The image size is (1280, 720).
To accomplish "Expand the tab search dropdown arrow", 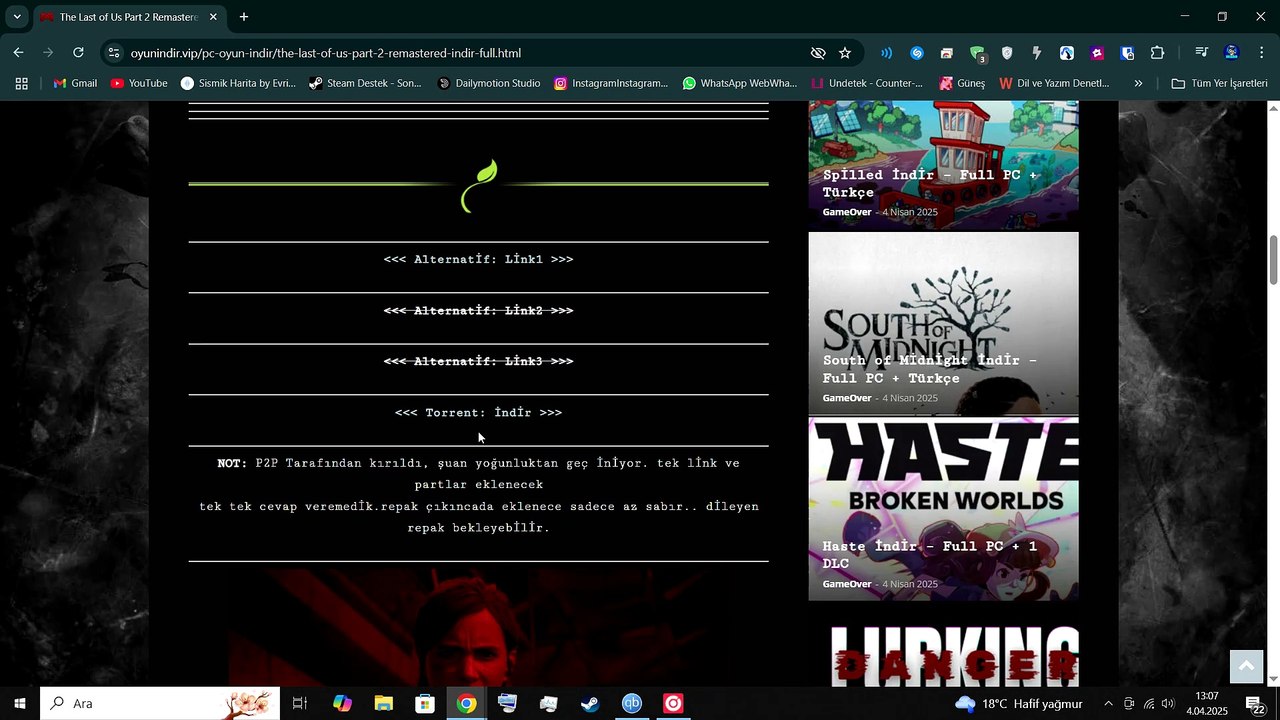I will [17, 17].
